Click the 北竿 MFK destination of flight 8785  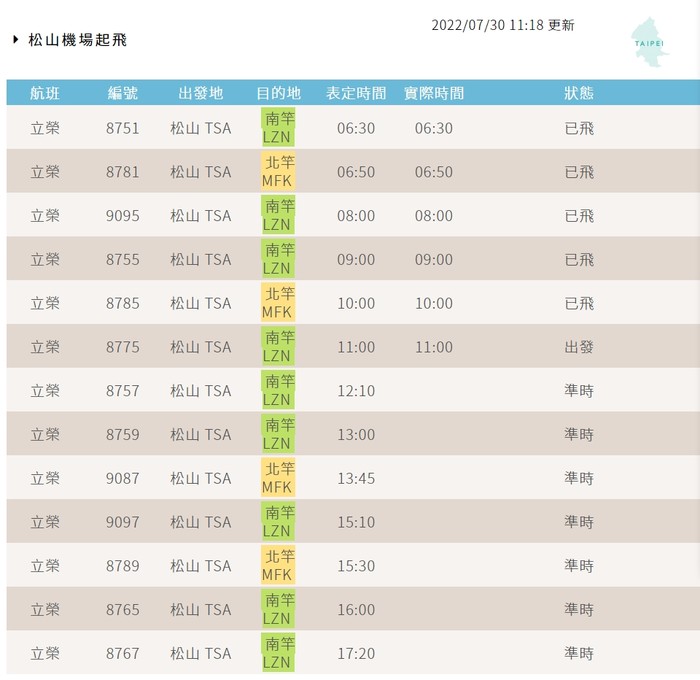click(278, 303)
